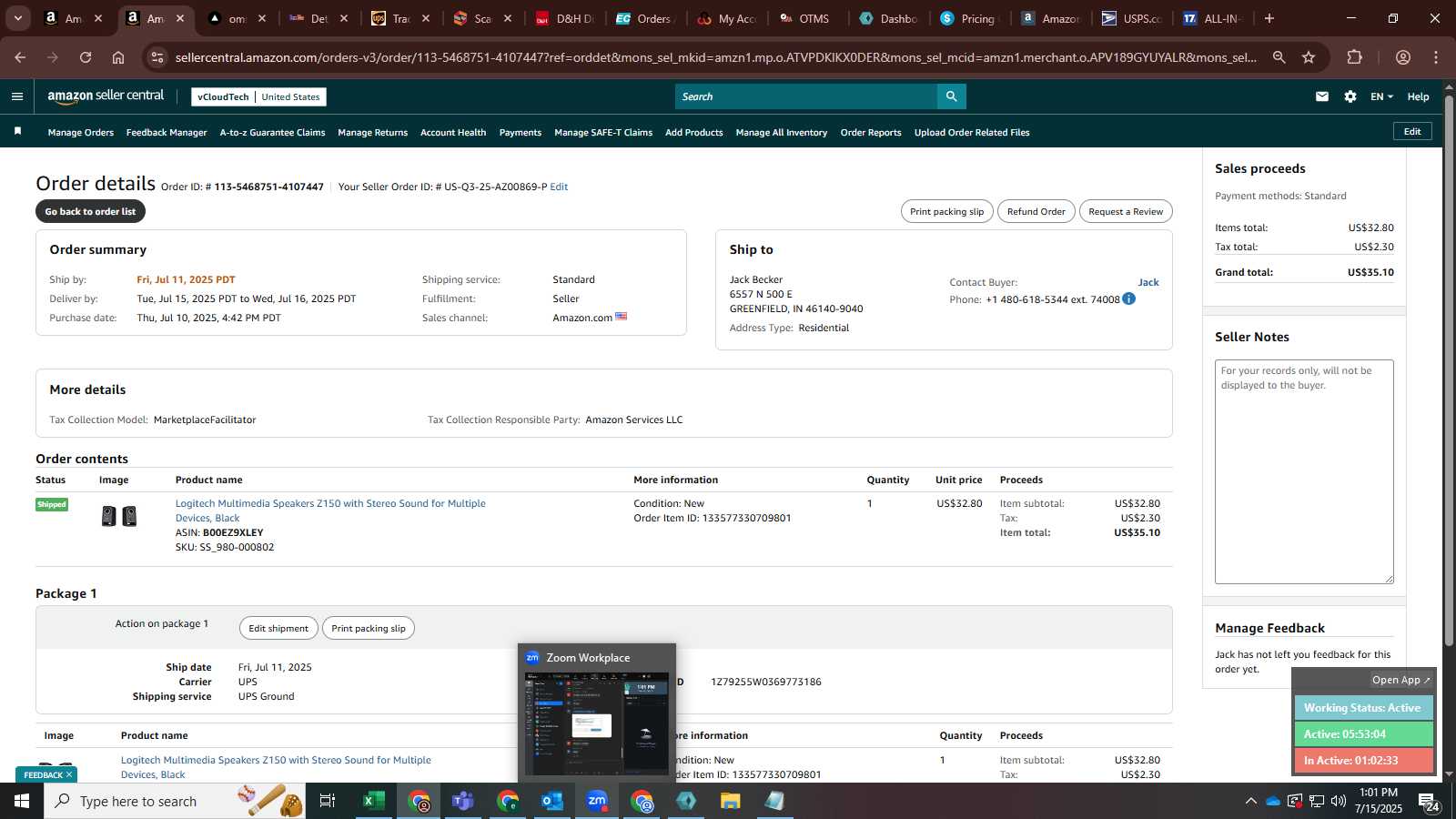Open Chrome extensions puzzle icon
The height and width of the screenshot is (819, 1456).
click(1355, 57)
